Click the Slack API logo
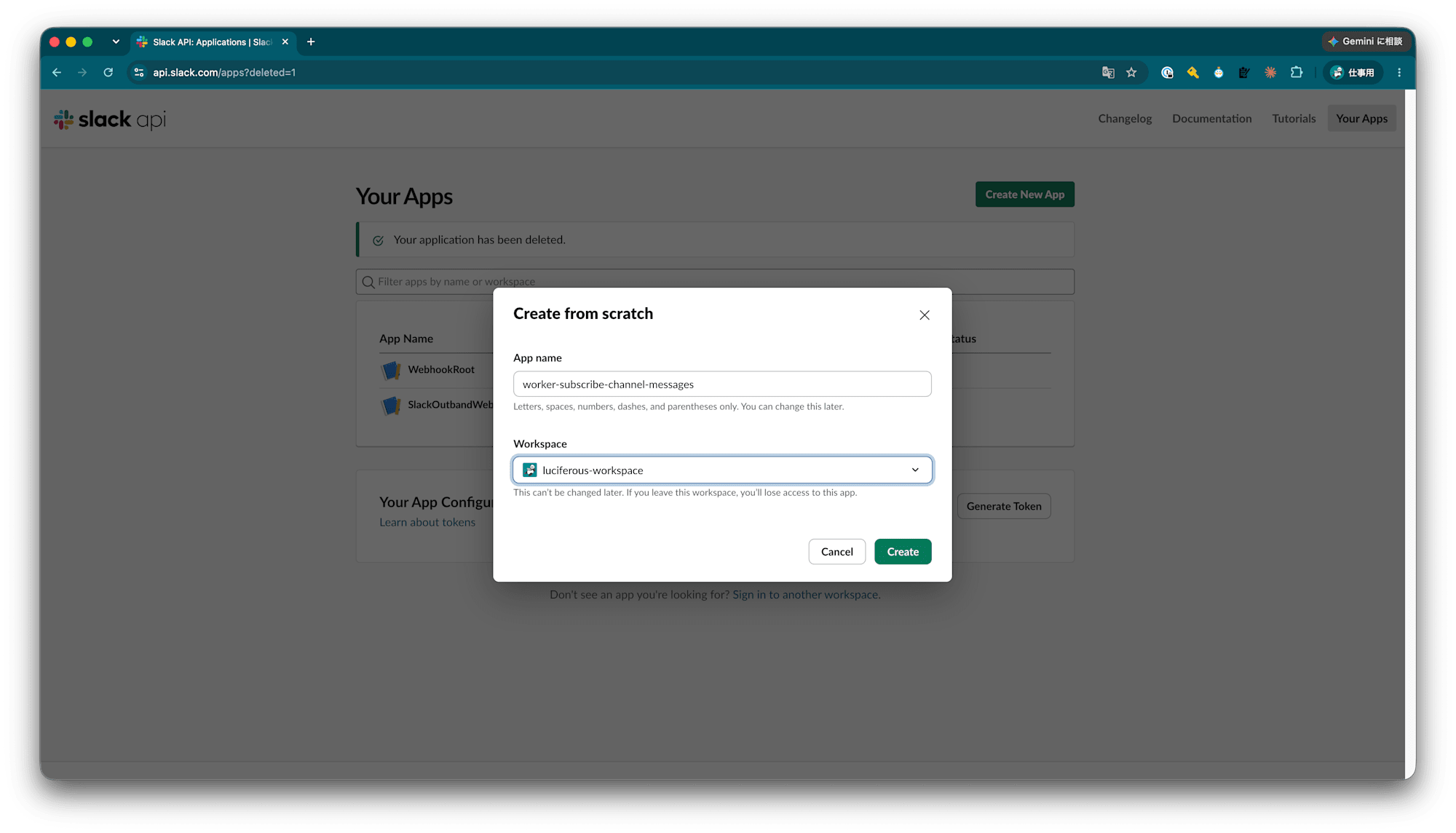Screen dimensions: 1456x833 point(110,119)
